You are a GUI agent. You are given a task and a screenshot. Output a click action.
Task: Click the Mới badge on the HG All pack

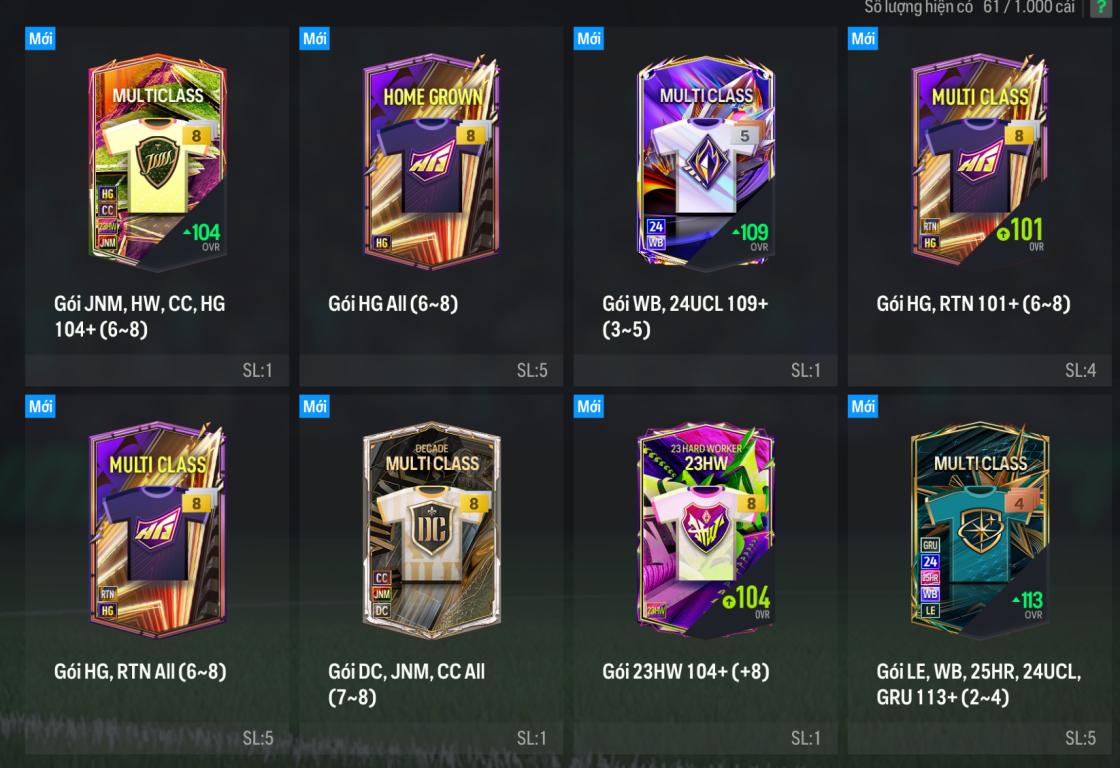(x=314, y=39)
